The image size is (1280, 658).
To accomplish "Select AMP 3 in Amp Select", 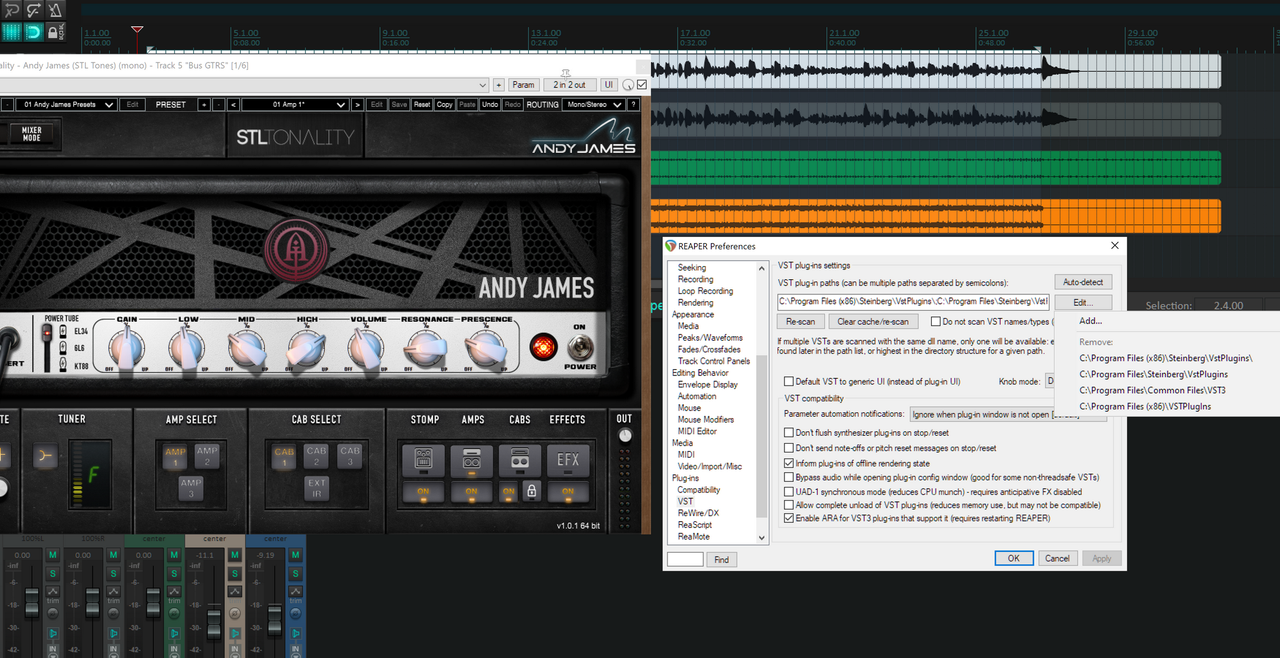I will 190,487.
